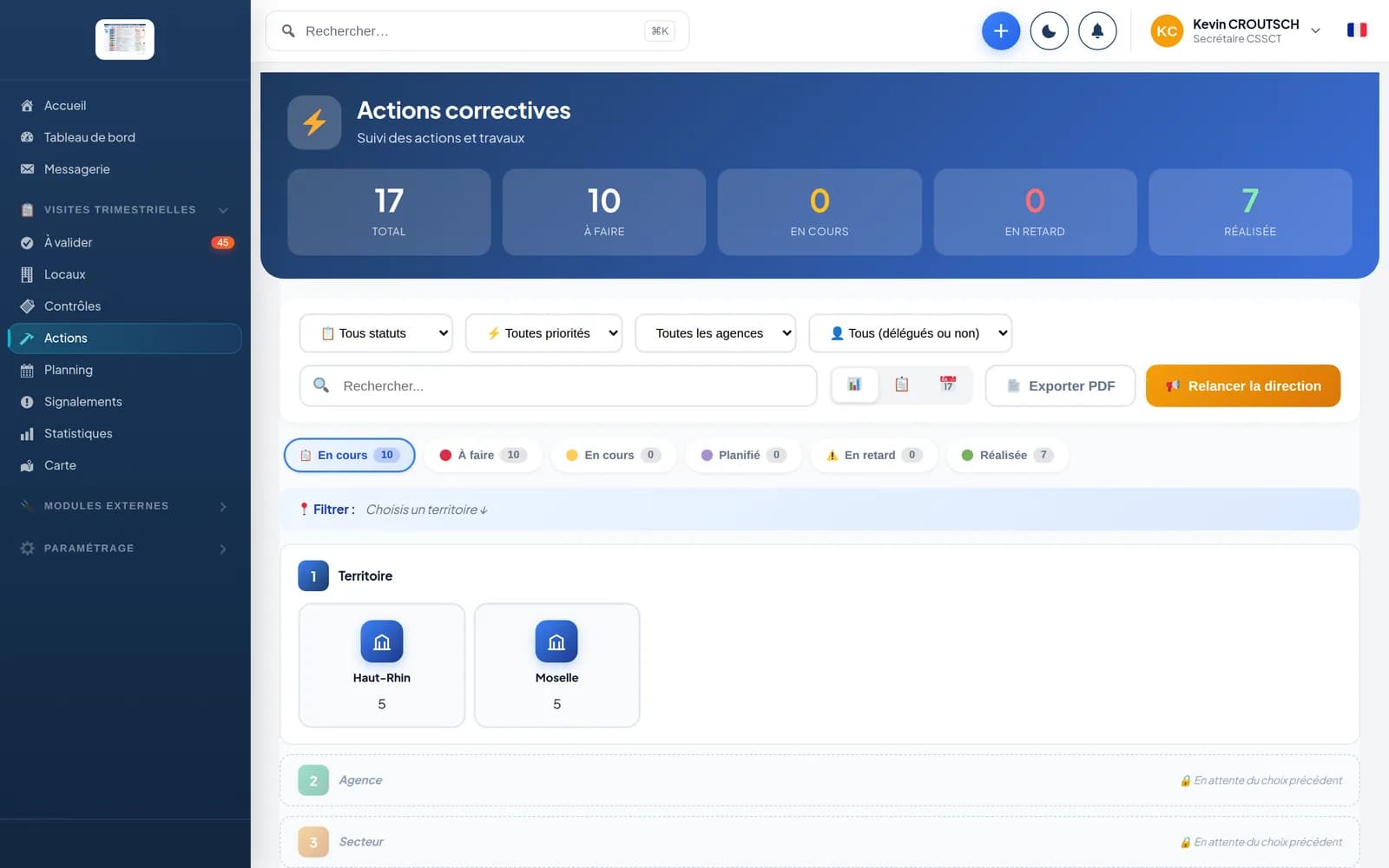
Task: Open Tous (délégués ou non) dropdown
Action: tap(911, 333)
